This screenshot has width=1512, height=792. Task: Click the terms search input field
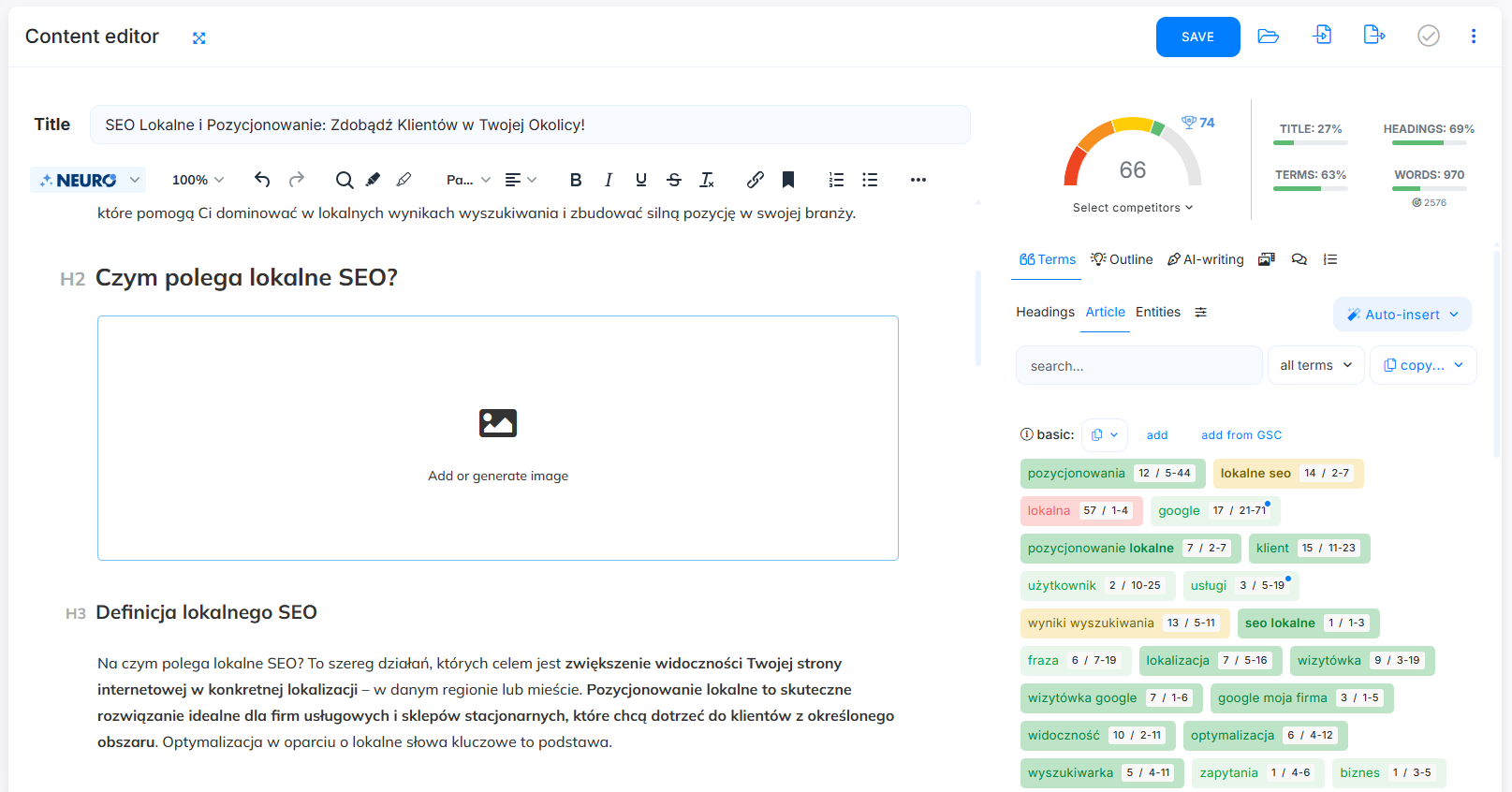click(x=1138, y=366)
